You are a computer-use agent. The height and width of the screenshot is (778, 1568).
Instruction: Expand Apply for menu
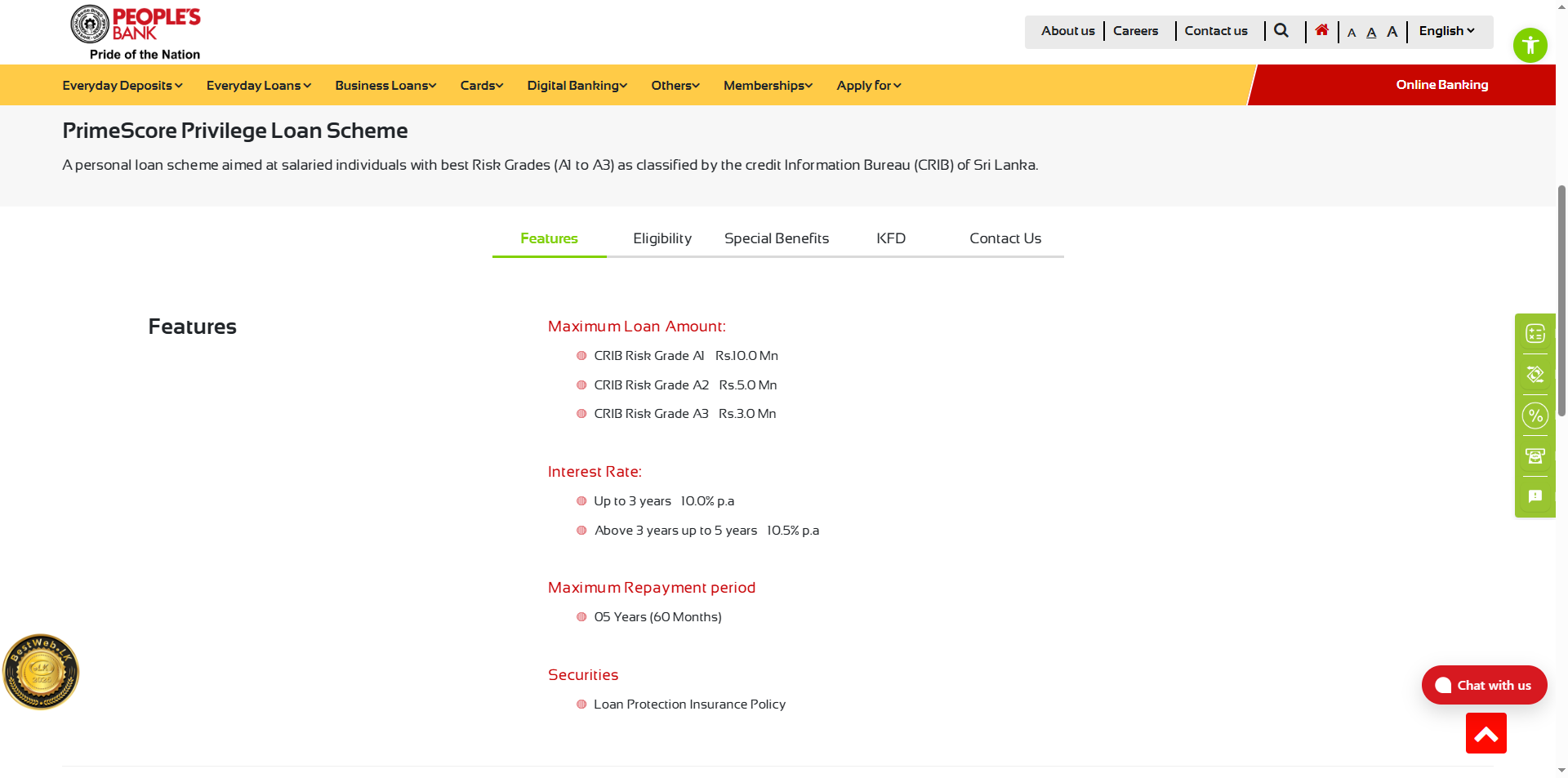pyautogui.click(x=869, y=86)
